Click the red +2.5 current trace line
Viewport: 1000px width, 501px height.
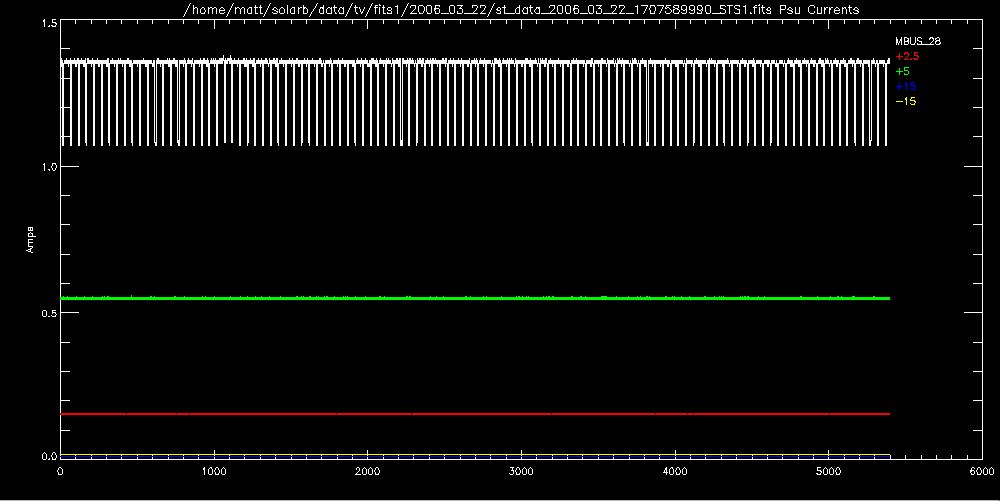coord(475,414)
